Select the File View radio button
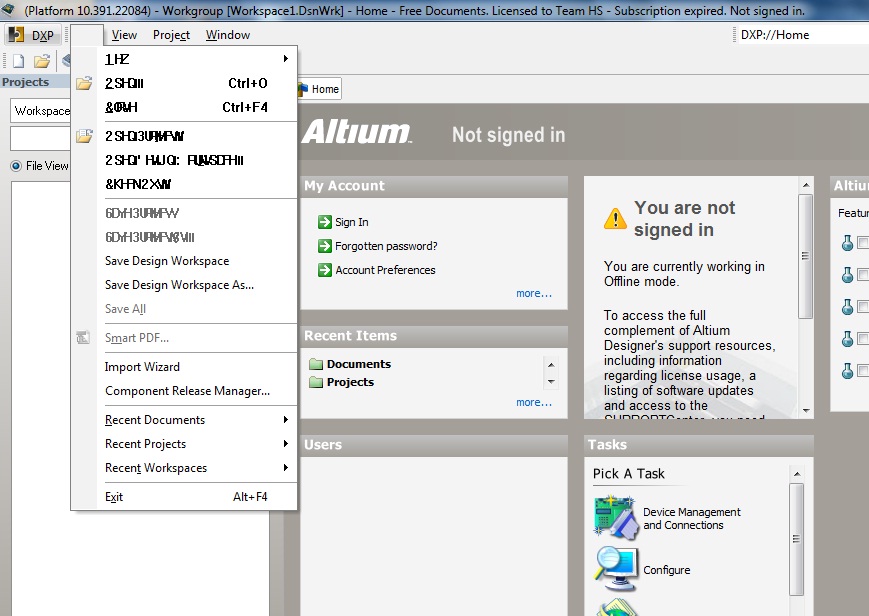The image size is (869, 616). [x=16, y=166]
